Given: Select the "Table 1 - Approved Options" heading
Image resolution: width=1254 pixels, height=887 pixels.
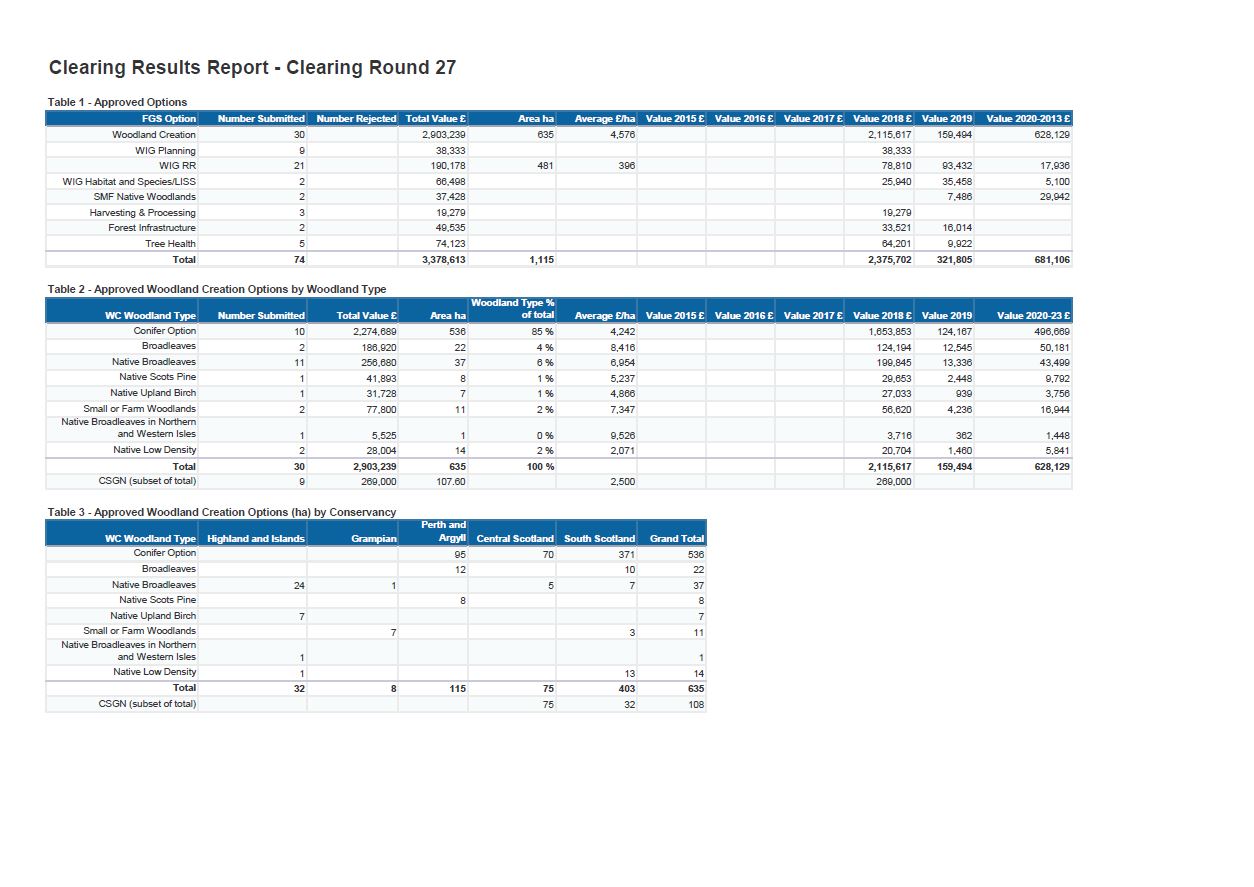Looking at the screenshot, I should coord(117,102).
